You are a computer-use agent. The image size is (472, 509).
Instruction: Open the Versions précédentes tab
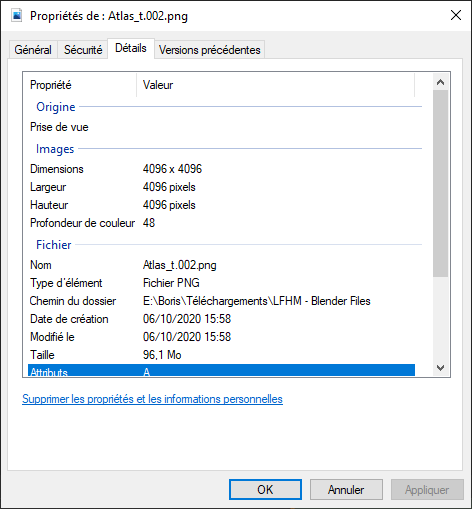tap(209, 50)
